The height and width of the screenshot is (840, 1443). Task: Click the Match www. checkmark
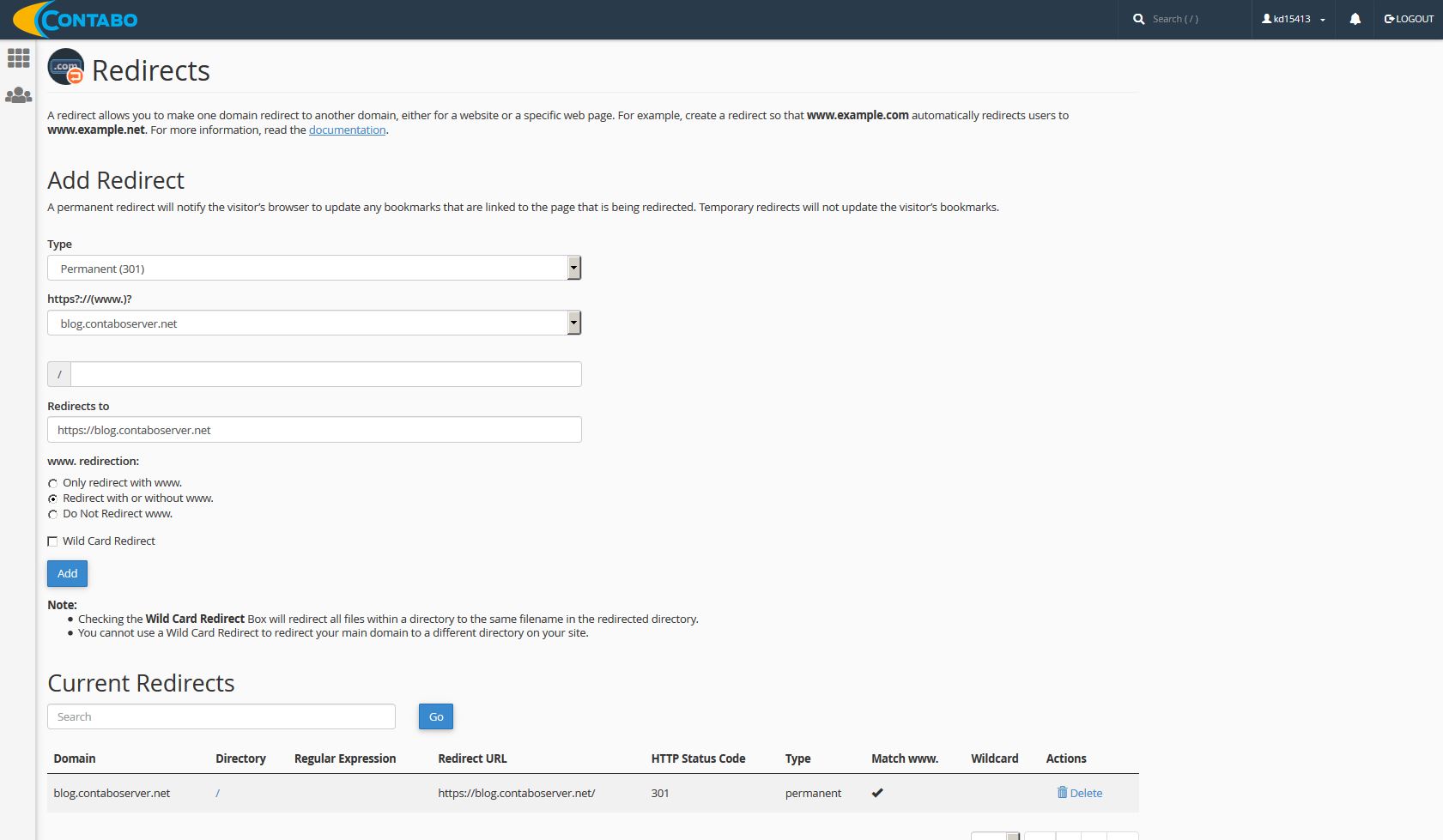(877, 793)
